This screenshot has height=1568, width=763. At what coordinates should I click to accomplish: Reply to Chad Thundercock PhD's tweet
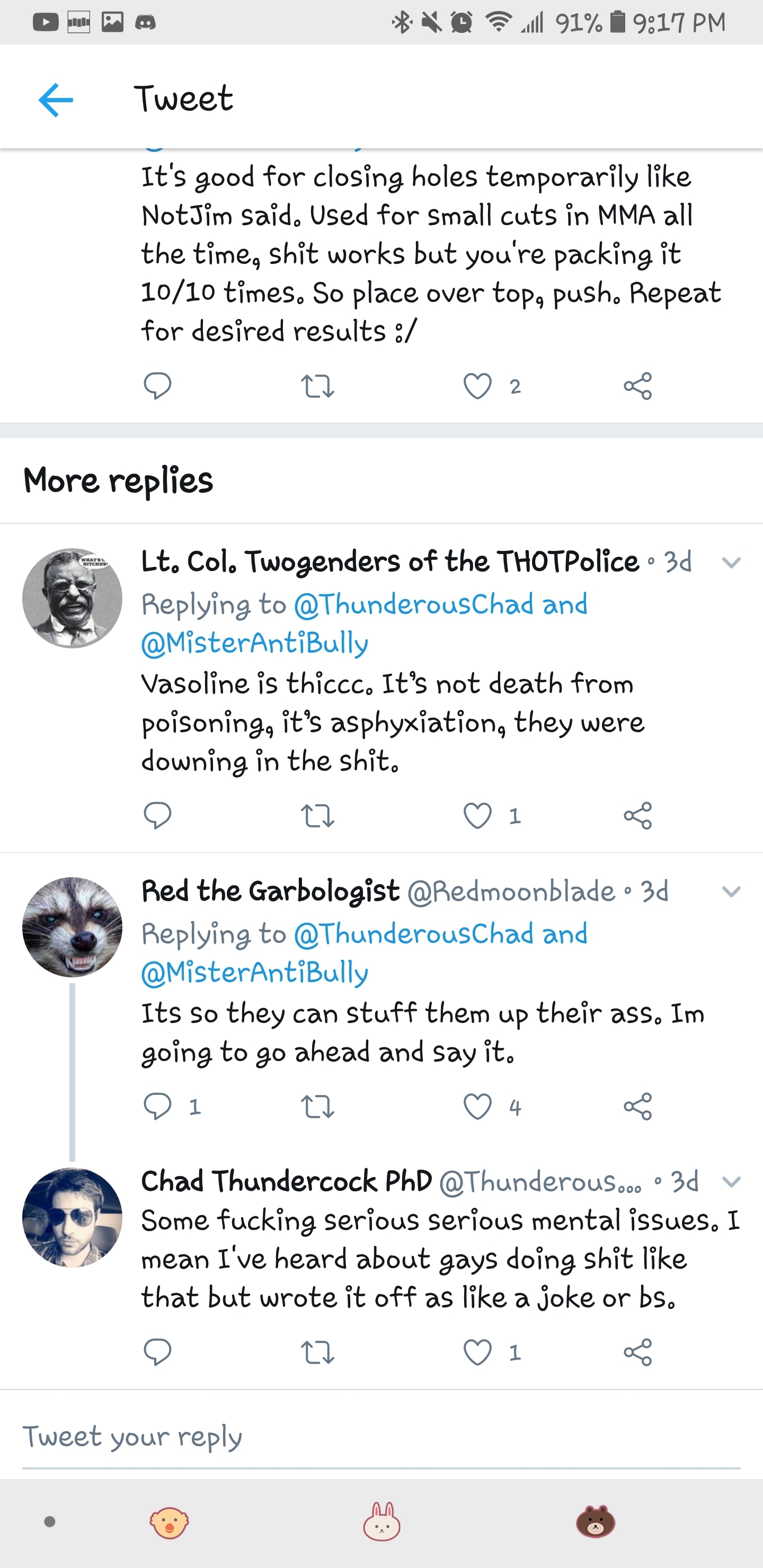pyautogui.click(x=157, y=1352)
